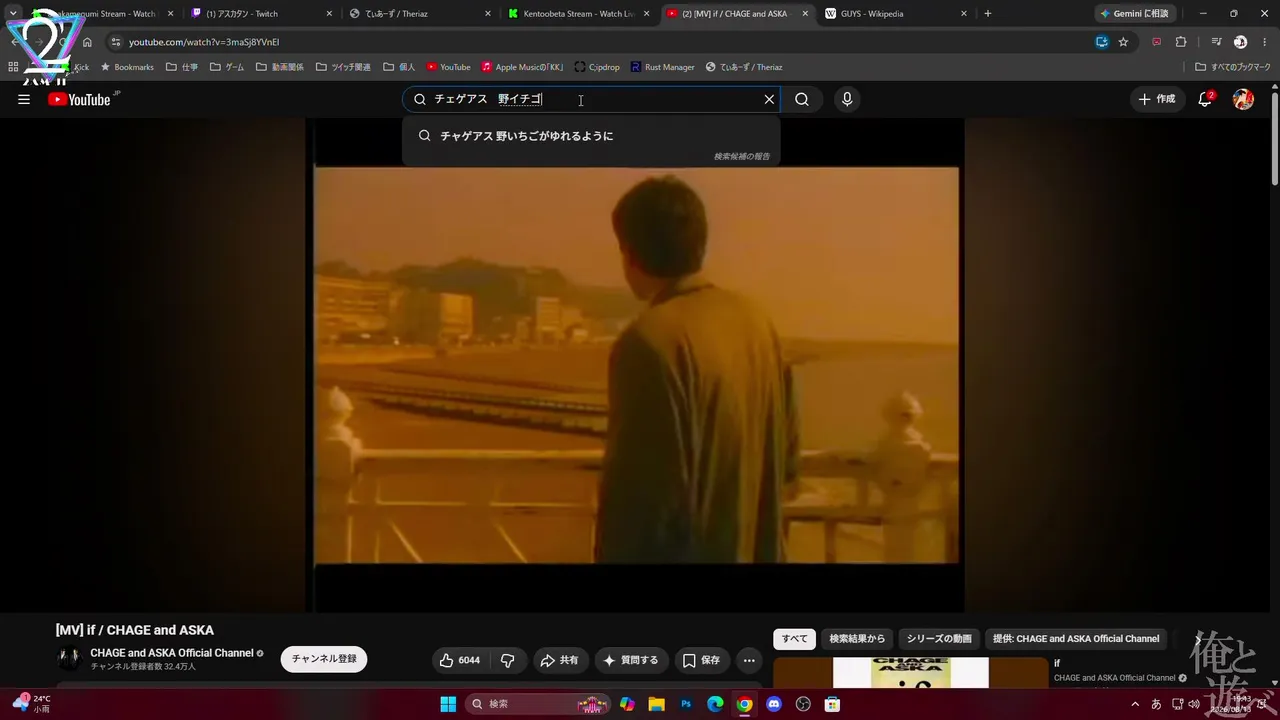Click the address bar URL
Viewport: 1280px width, 720px height.
click(x=204, y=42)
